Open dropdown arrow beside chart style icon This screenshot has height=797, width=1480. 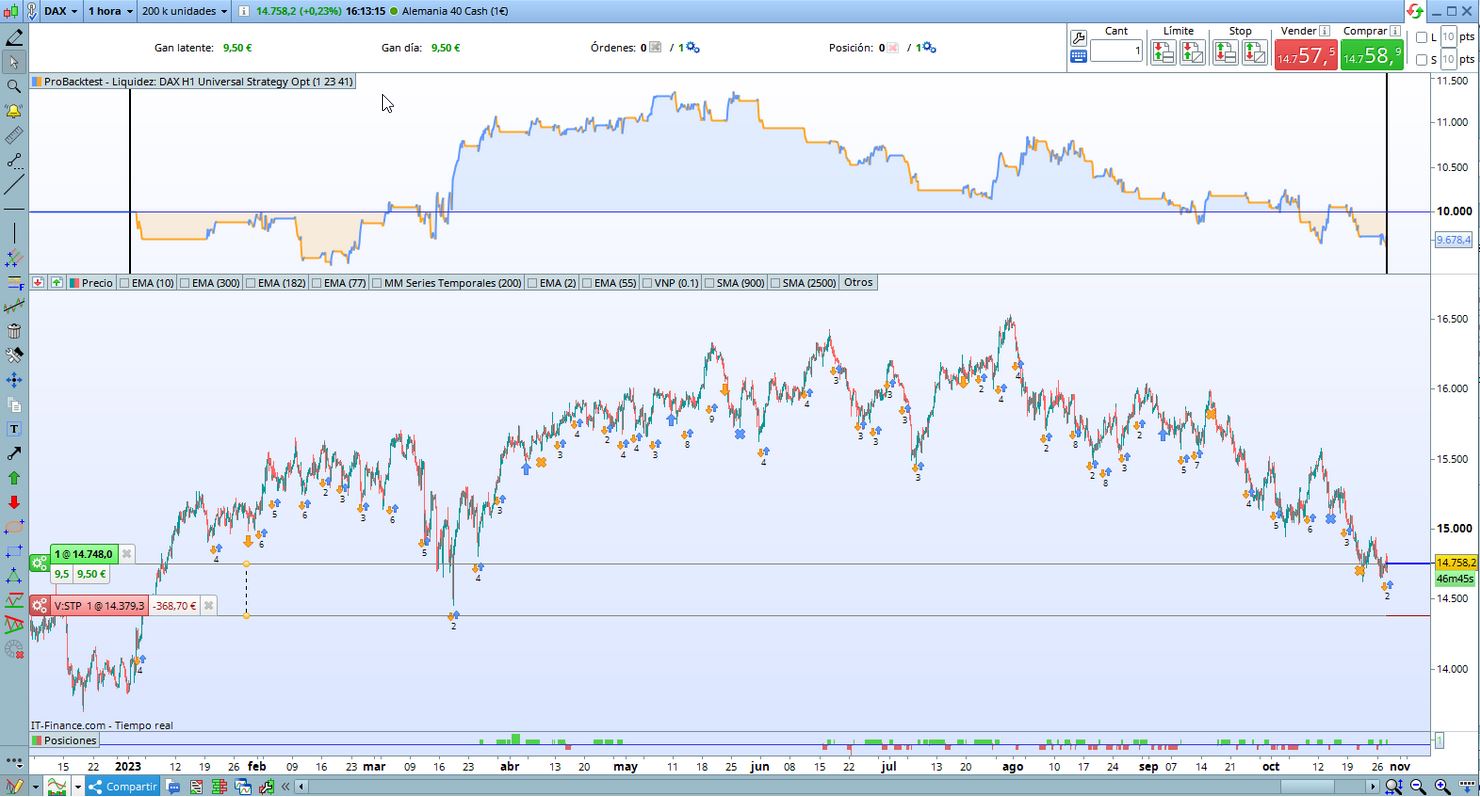pos(78,787)
